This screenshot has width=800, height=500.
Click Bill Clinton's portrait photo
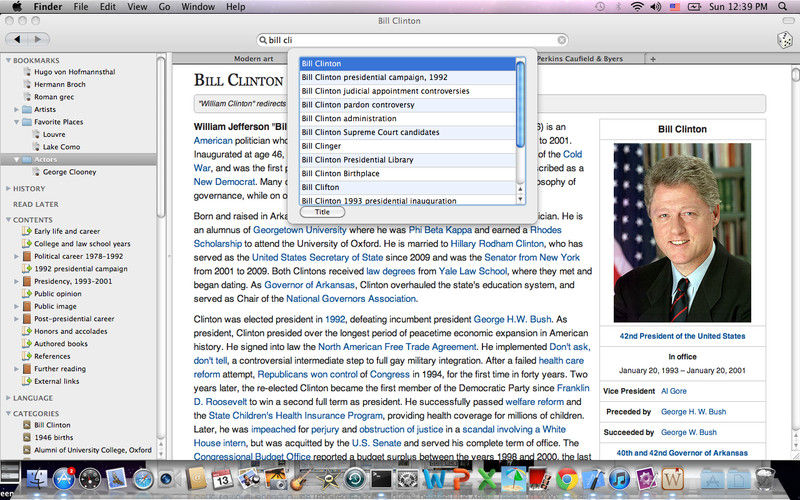682,233
